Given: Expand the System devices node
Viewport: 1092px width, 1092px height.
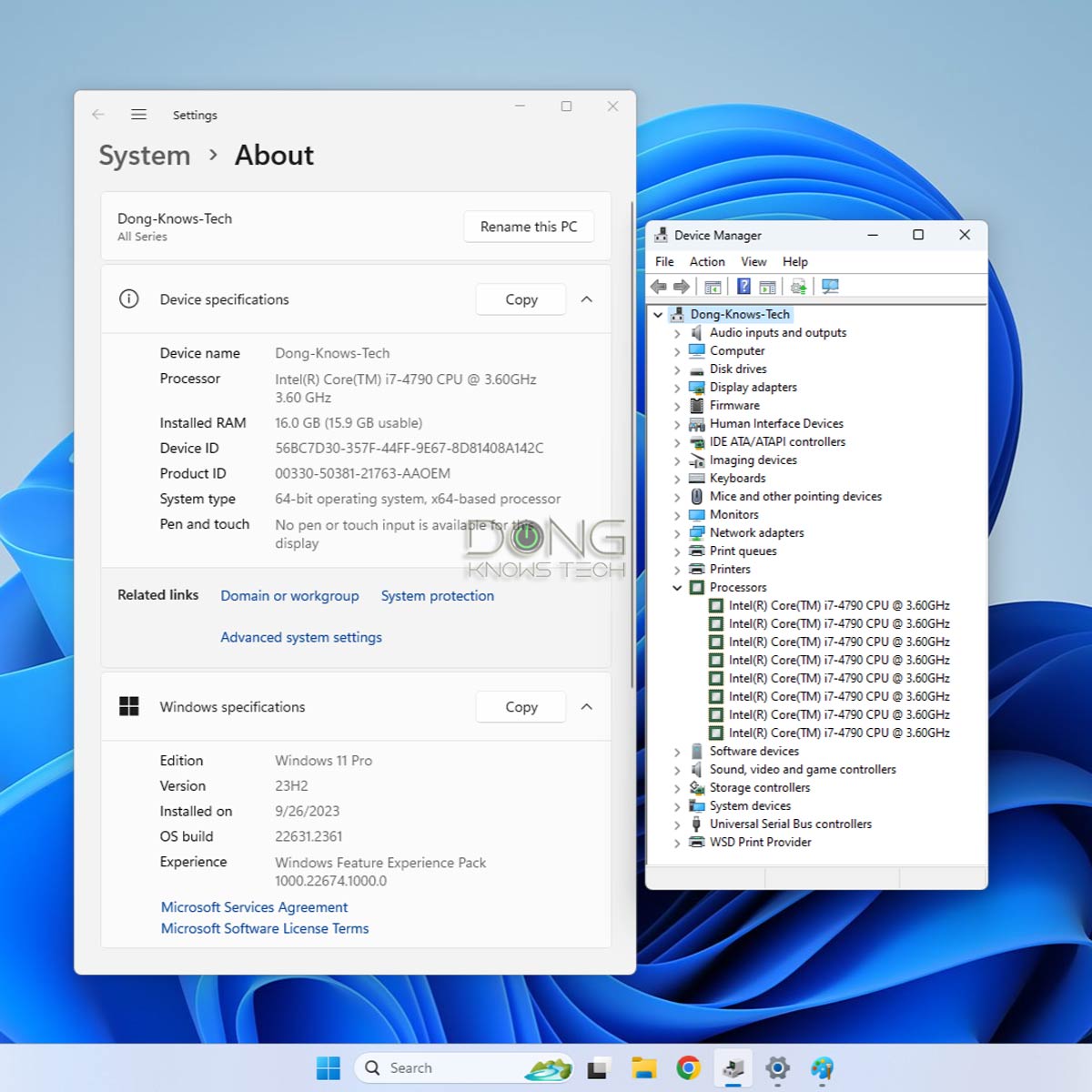Looking at the screenshot, I should point(677,806).
